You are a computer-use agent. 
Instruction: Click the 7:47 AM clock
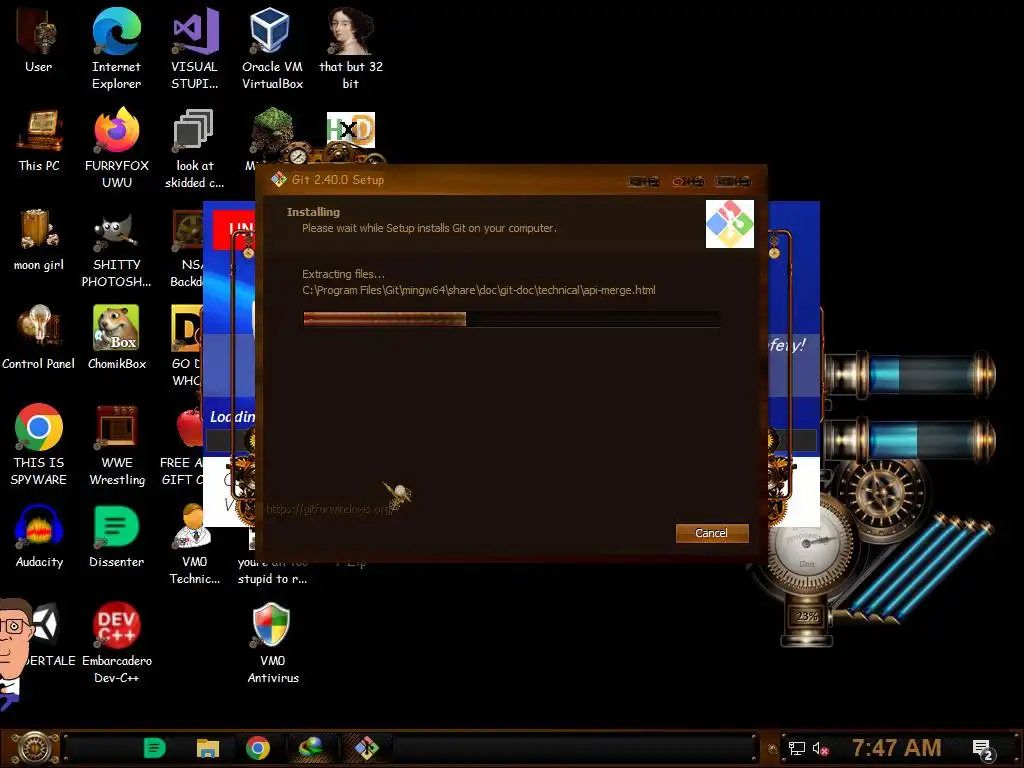897,748
